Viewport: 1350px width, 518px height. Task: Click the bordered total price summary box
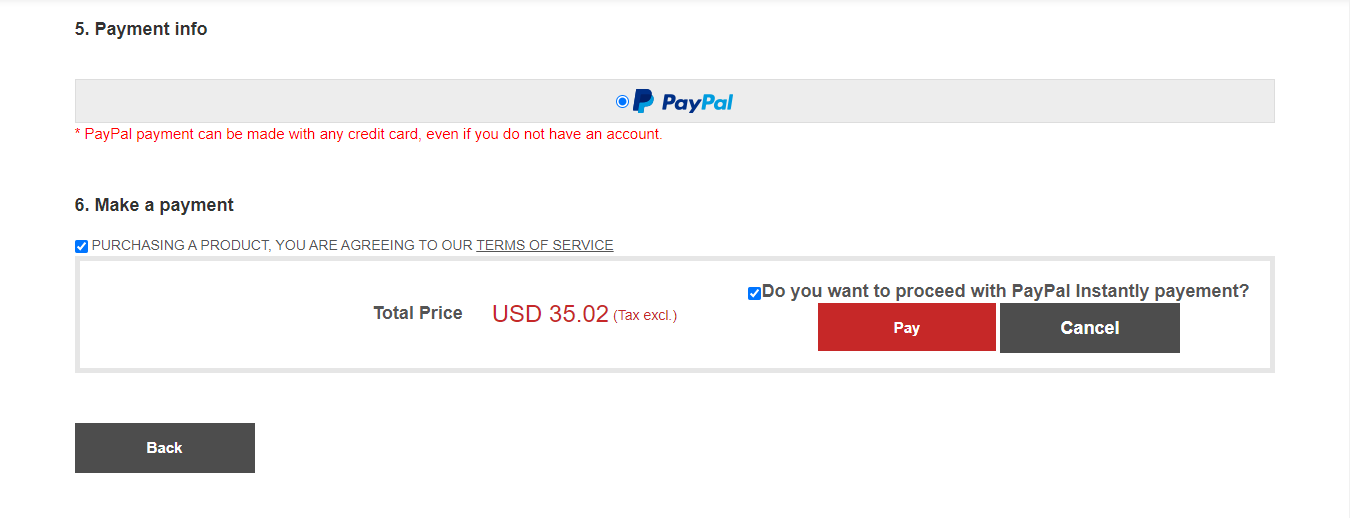click(675, 315)
